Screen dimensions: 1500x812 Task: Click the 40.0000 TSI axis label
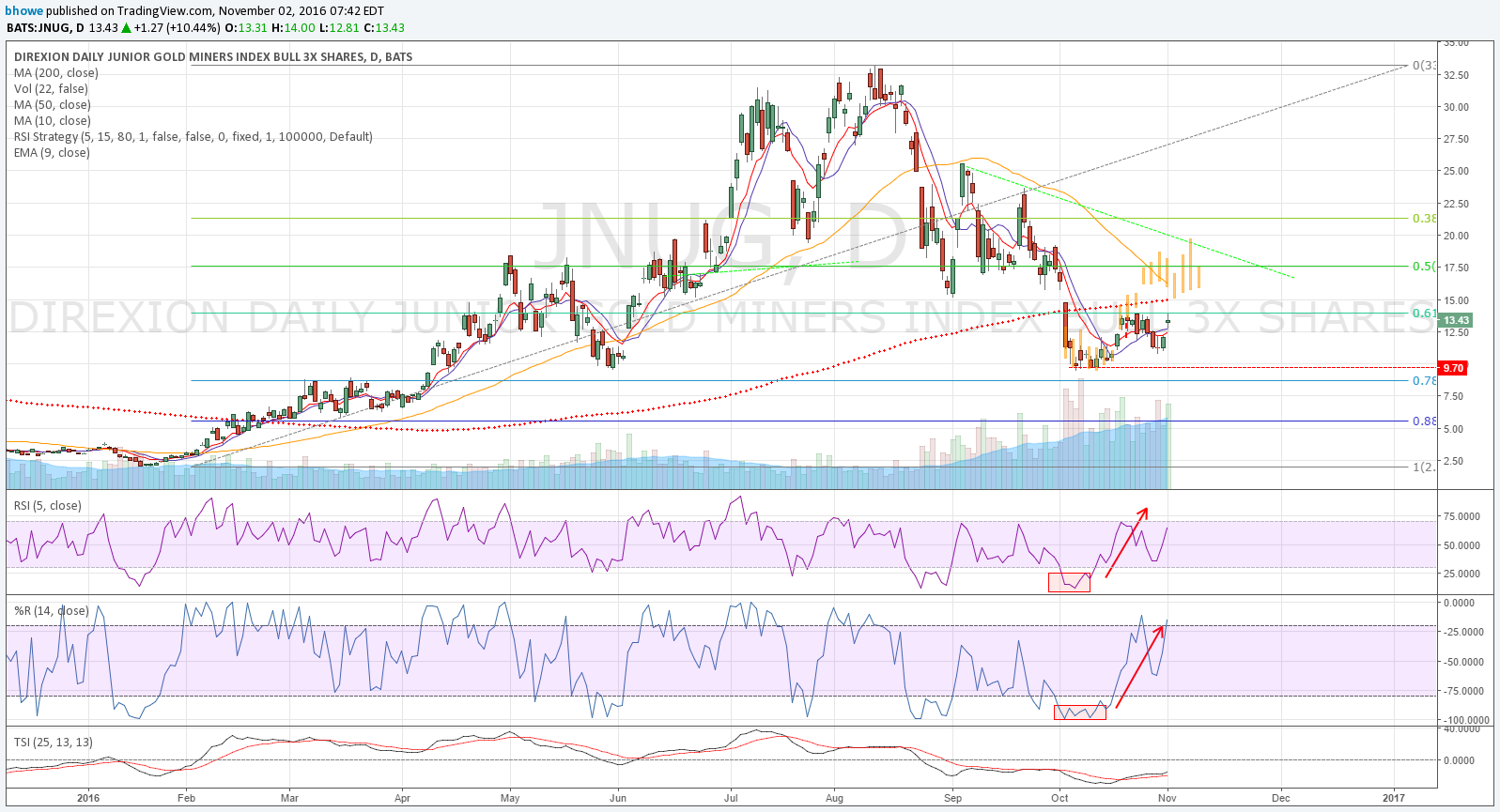[1461, 728]
